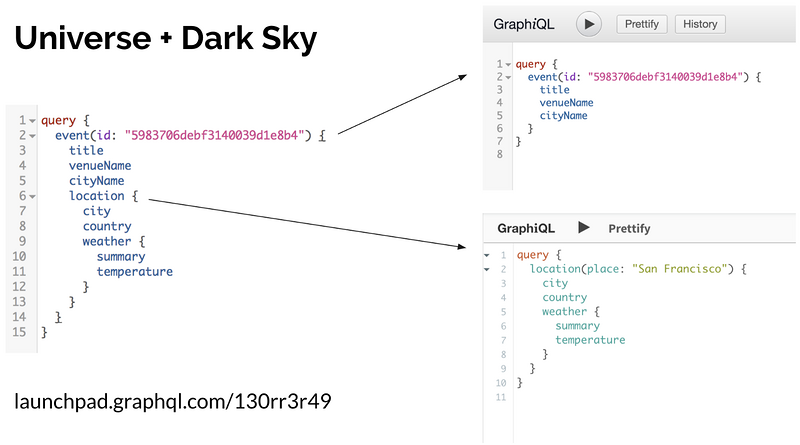800x445 pixels.
Task: Click 'cityName' field in the left editor
Action: click(96, 181)
